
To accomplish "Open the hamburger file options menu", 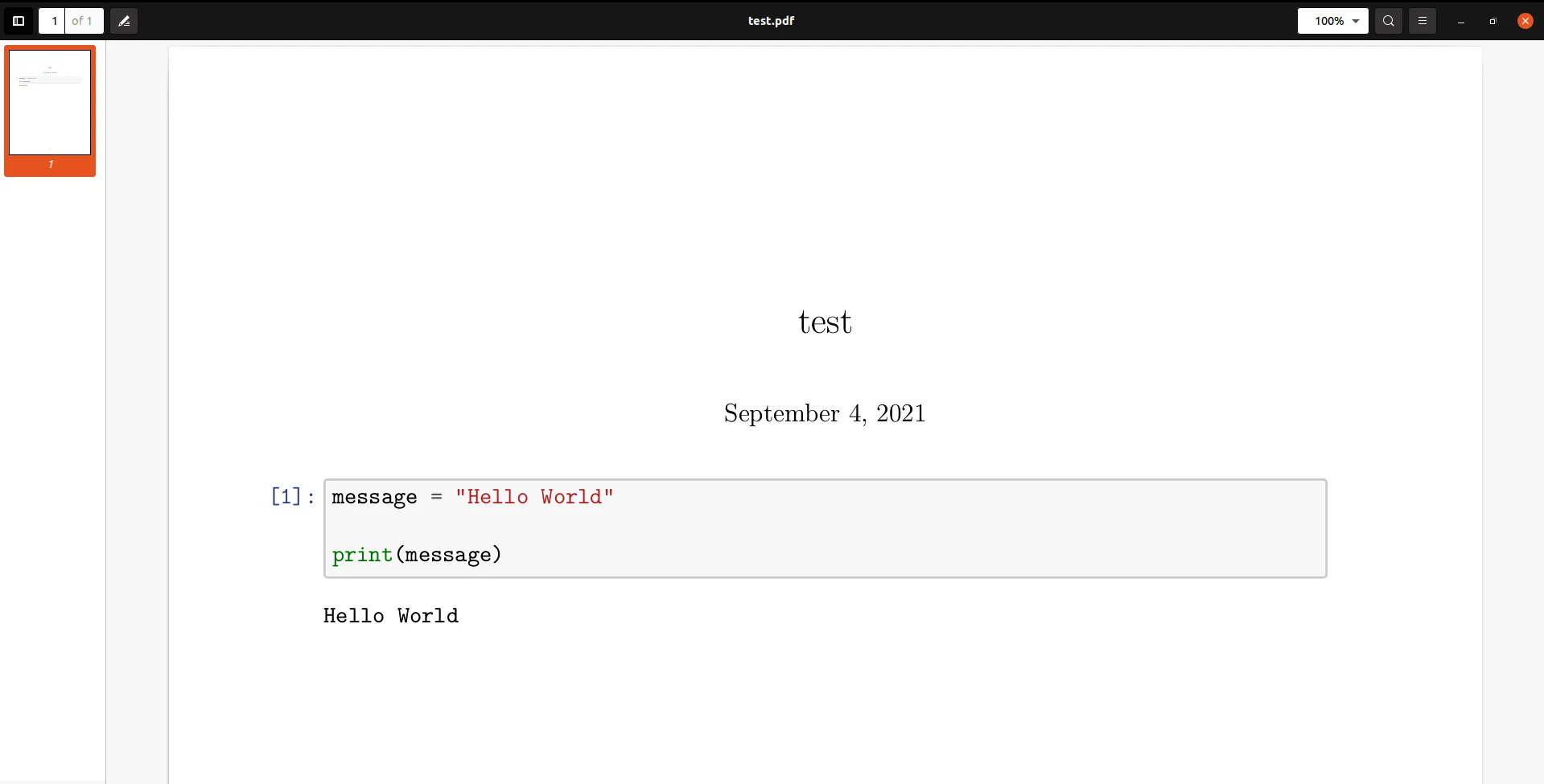I will 1423,21.
